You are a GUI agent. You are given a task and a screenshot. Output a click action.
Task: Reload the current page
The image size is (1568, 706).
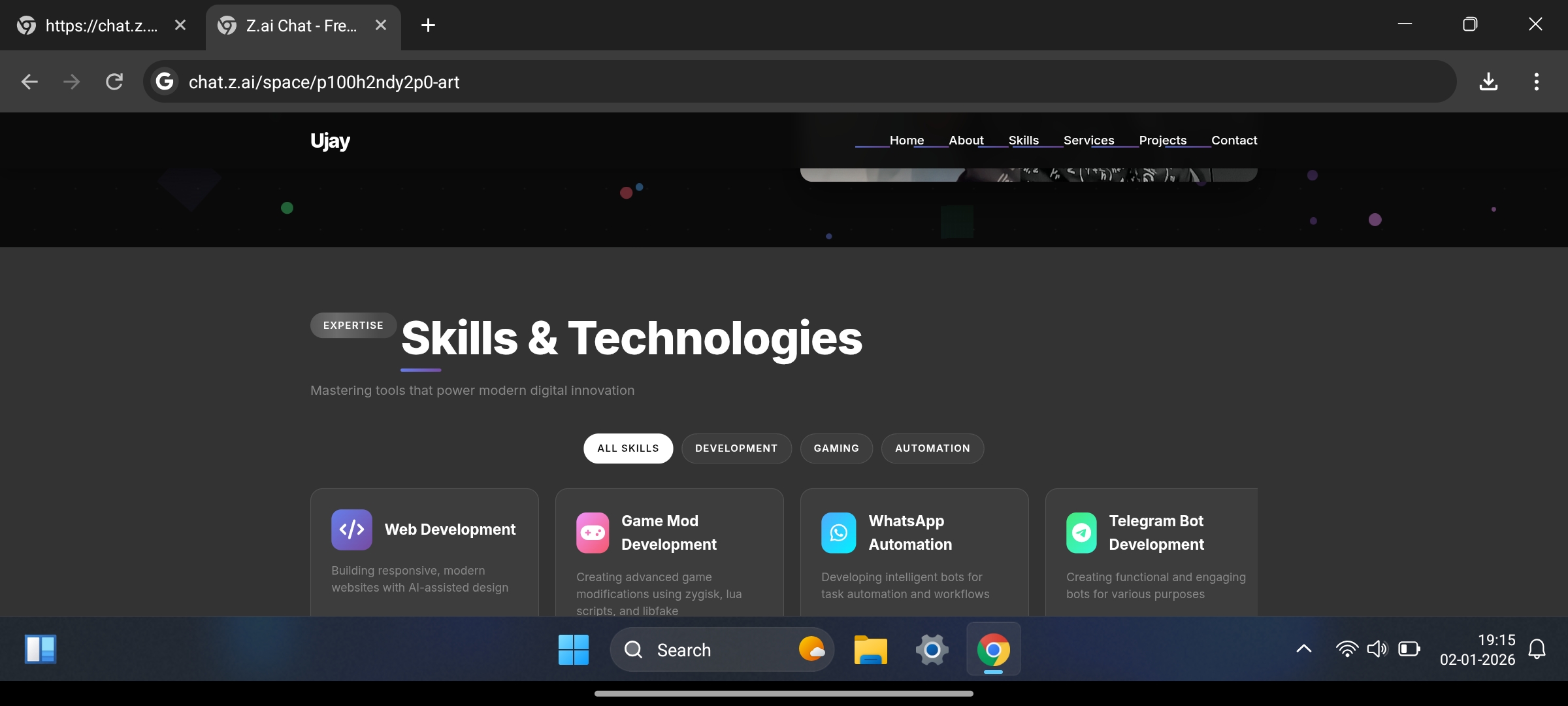114,81
